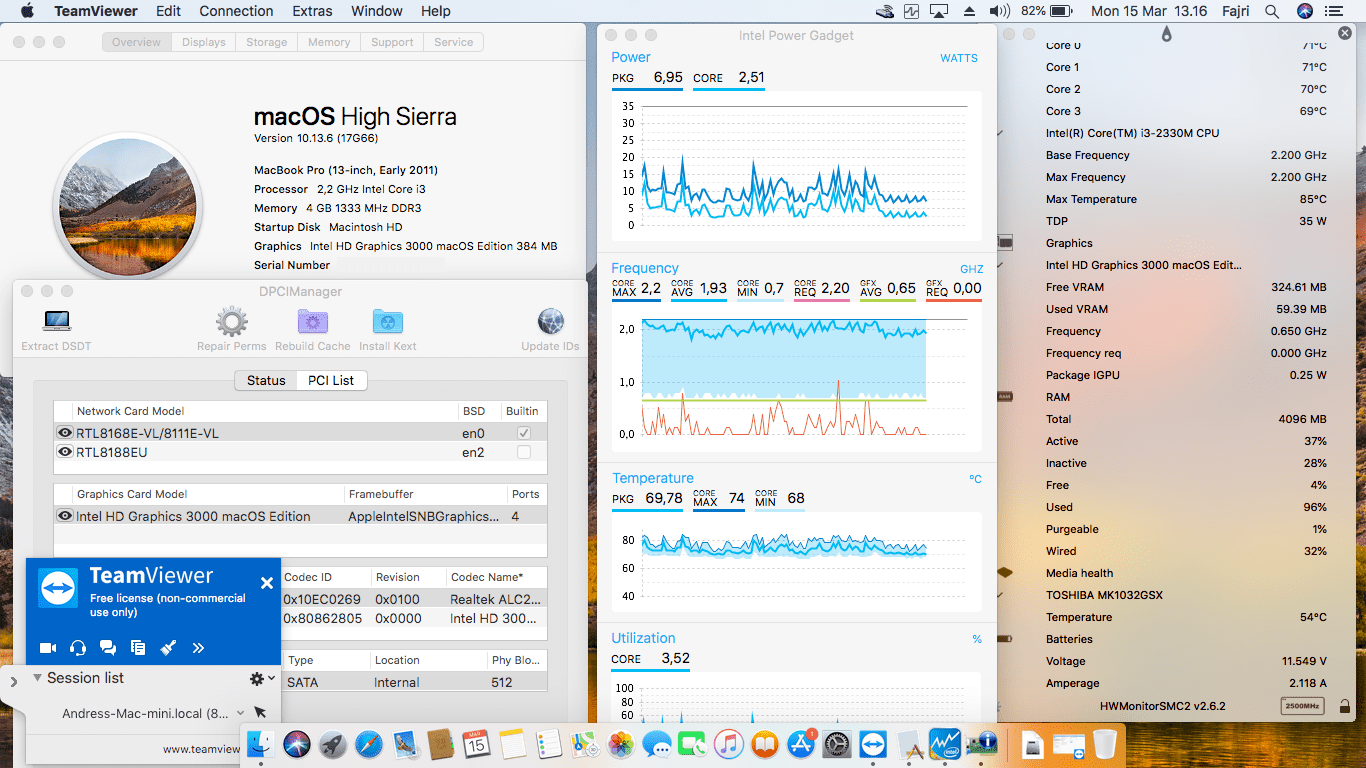Image resolution: width=1366 pixels, height=768 pixels.
Task: Click www.teamviewer link in session panel
Action: coord(202,749)
